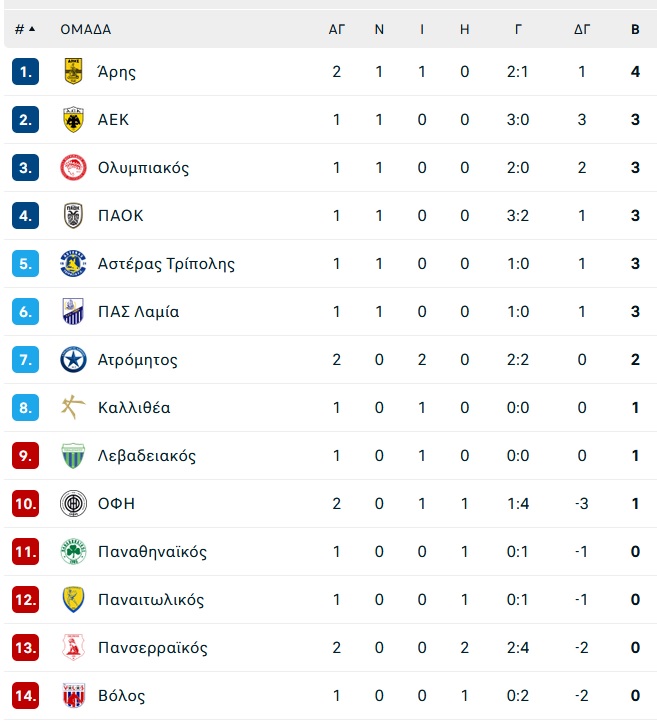Click the ΔΓ goal difference header
The width and height of the screenshot is (657, 726).
pos(582,30)
